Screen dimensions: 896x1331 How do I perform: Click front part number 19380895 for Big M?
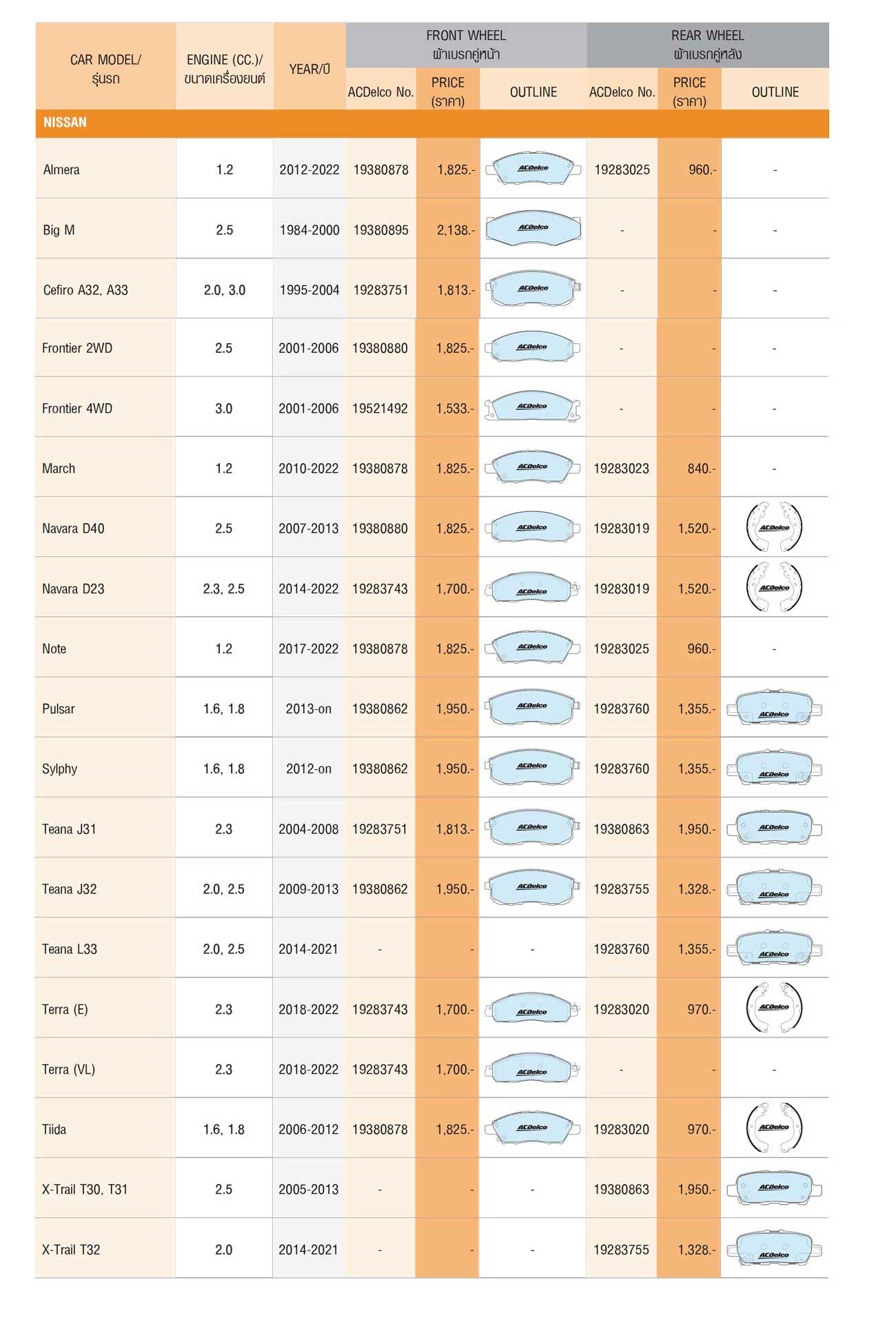[x=380, y=230]
